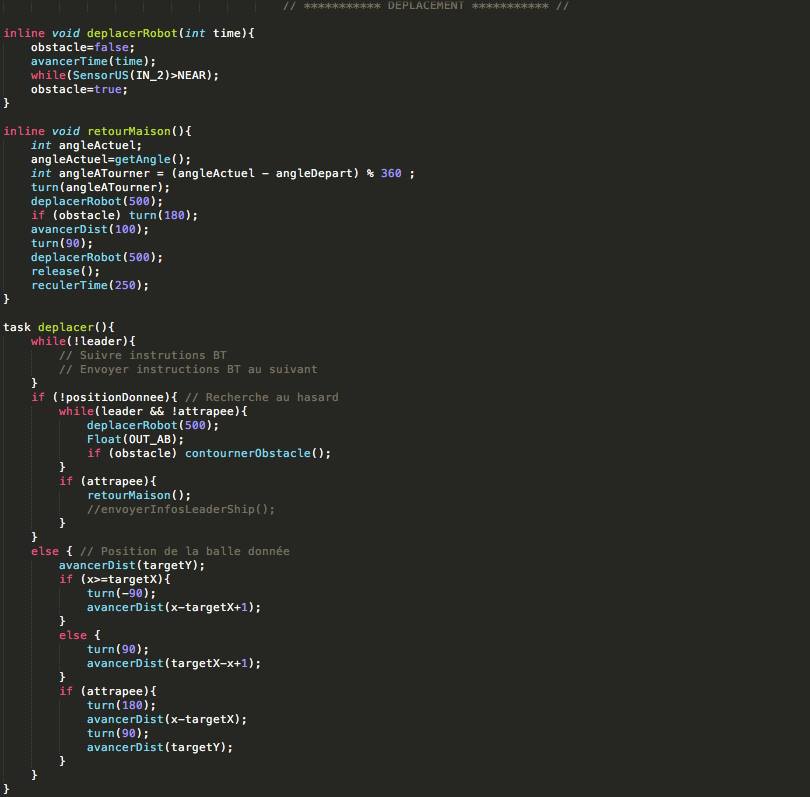Click the 'deplacerRobot(int time)' function definition line
The width and height of the screenshot is (810, 797).
coord(129,33)
